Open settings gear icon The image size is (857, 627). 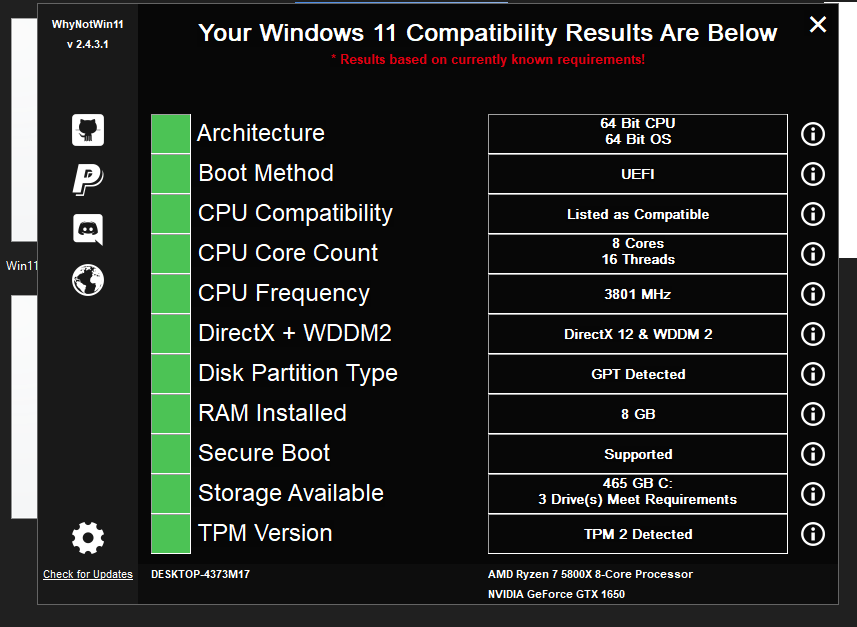tap(88, 538)
